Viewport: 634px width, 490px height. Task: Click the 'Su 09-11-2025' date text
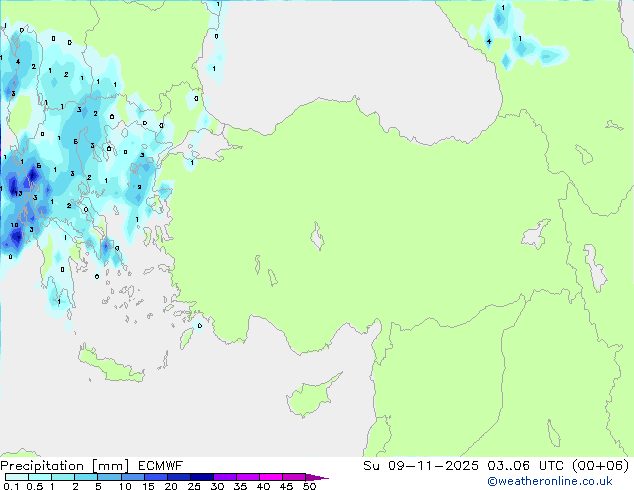click(421, 465)
